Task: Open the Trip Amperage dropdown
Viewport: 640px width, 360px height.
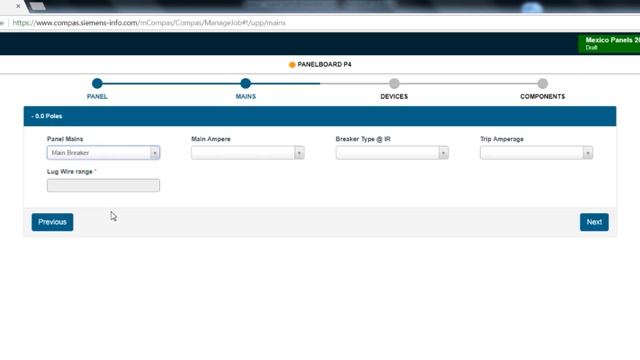Action: click(x=536, y=153)
